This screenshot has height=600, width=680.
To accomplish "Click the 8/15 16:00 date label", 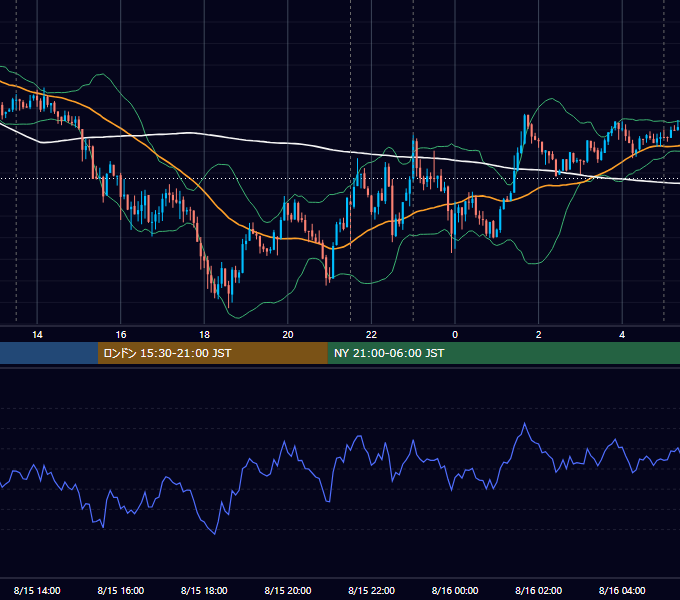I will 121,590.
